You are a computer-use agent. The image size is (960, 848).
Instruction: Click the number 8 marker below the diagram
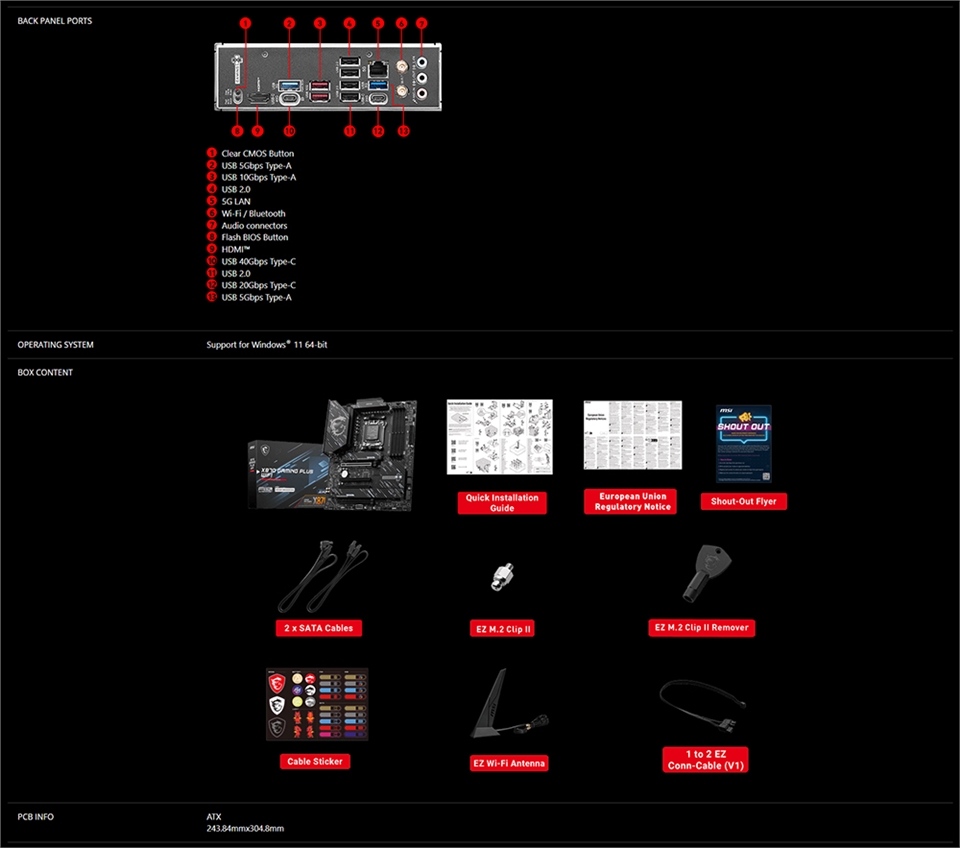236,130
